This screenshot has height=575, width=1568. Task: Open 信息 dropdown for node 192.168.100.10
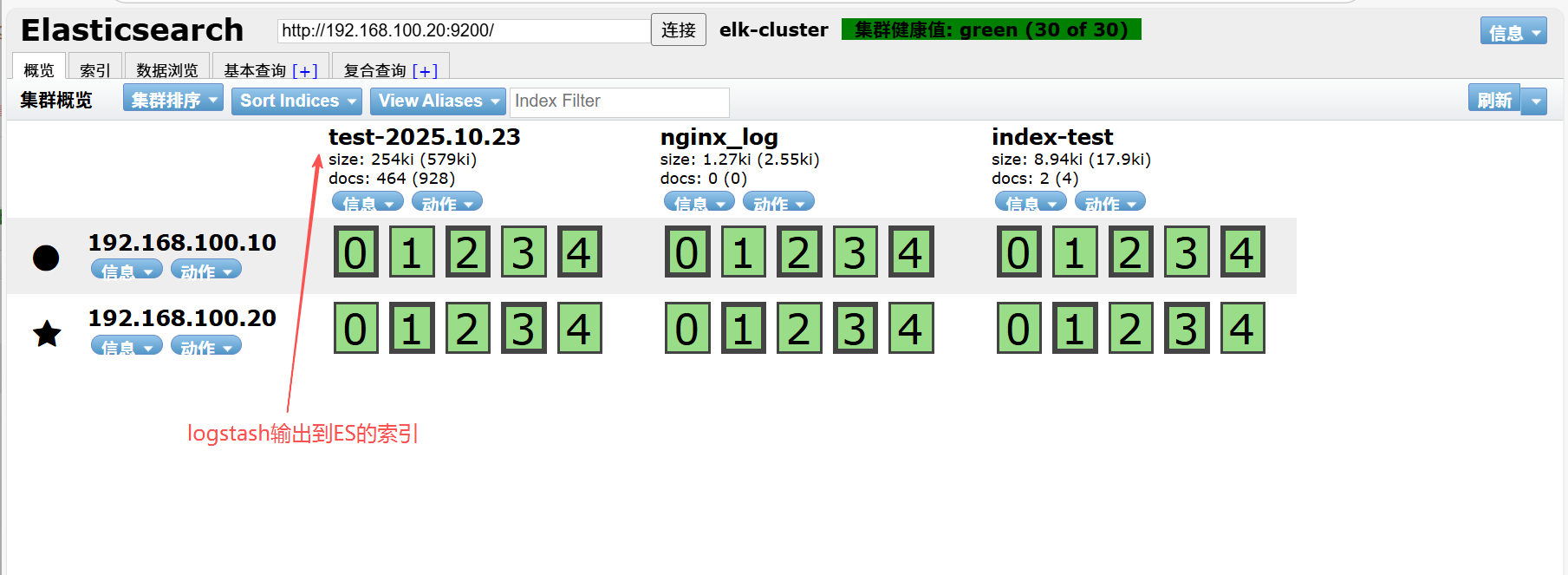[x=127, y=270]
